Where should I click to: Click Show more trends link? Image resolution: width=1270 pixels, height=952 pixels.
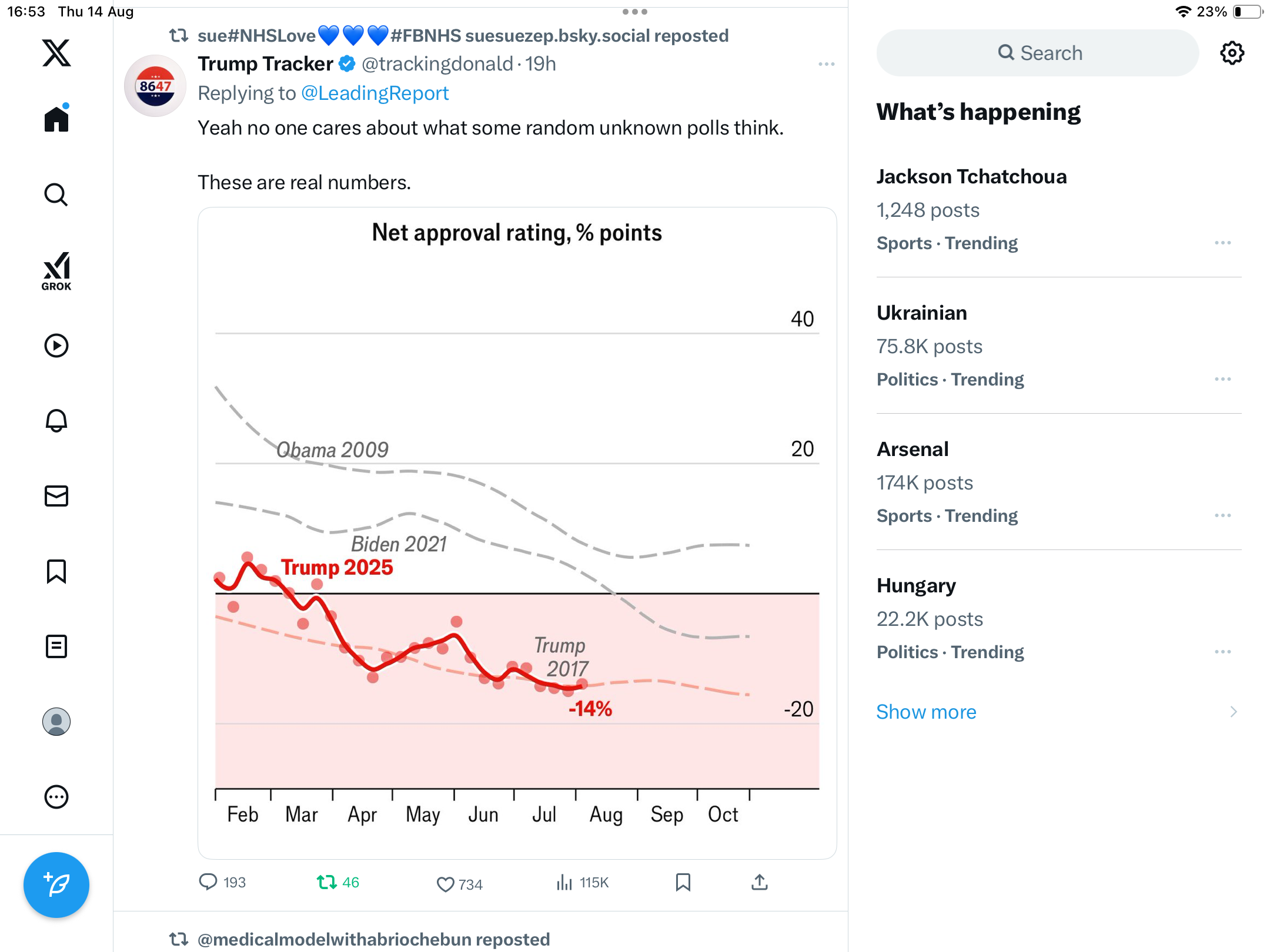click(926, 712)
